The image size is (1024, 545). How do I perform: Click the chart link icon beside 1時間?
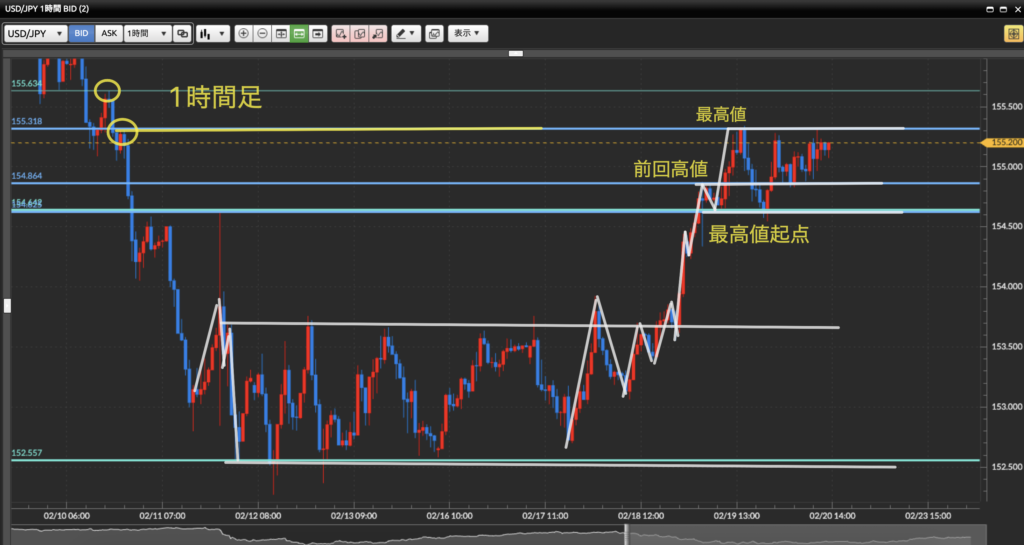tap(182, 33)
